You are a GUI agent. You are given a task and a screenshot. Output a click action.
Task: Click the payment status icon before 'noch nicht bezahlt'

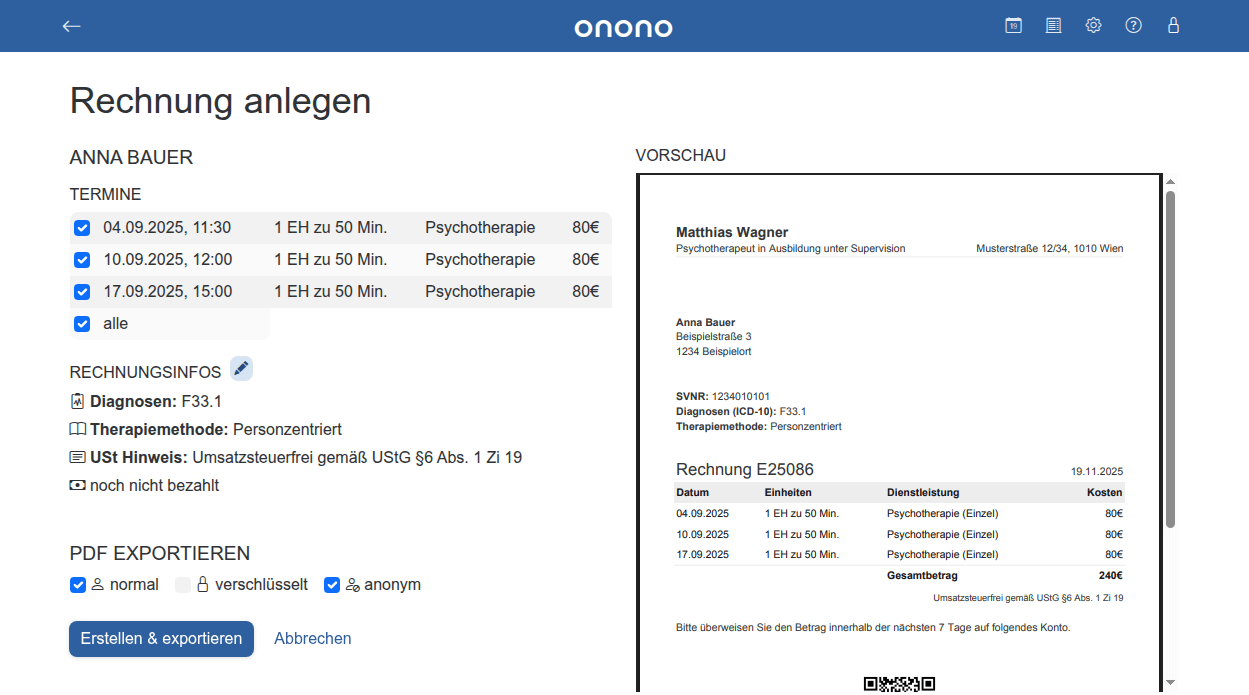coord(77,485)
